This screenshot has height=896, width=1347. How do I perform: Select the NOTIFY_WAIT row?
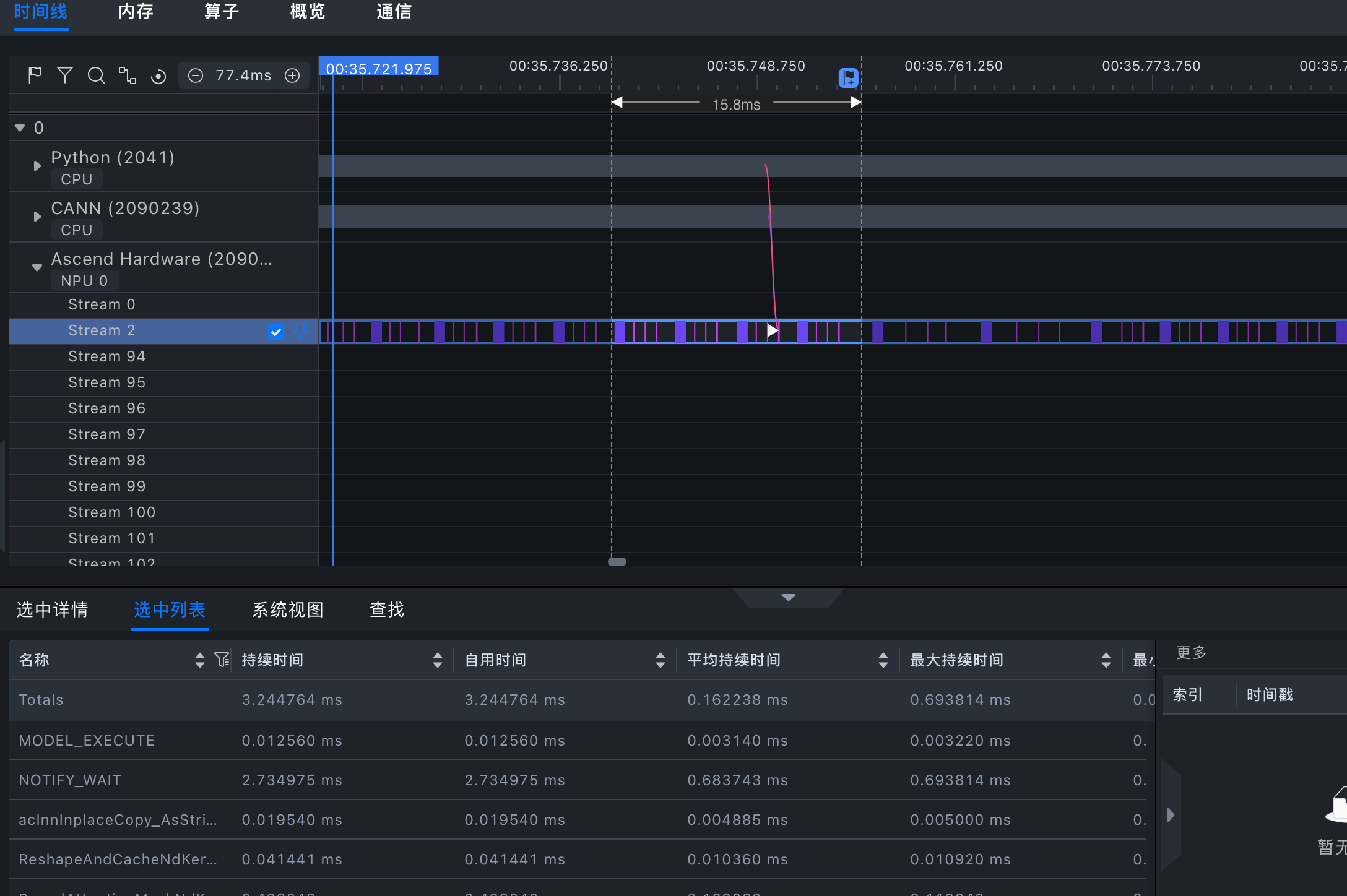(x=70, y=780)
